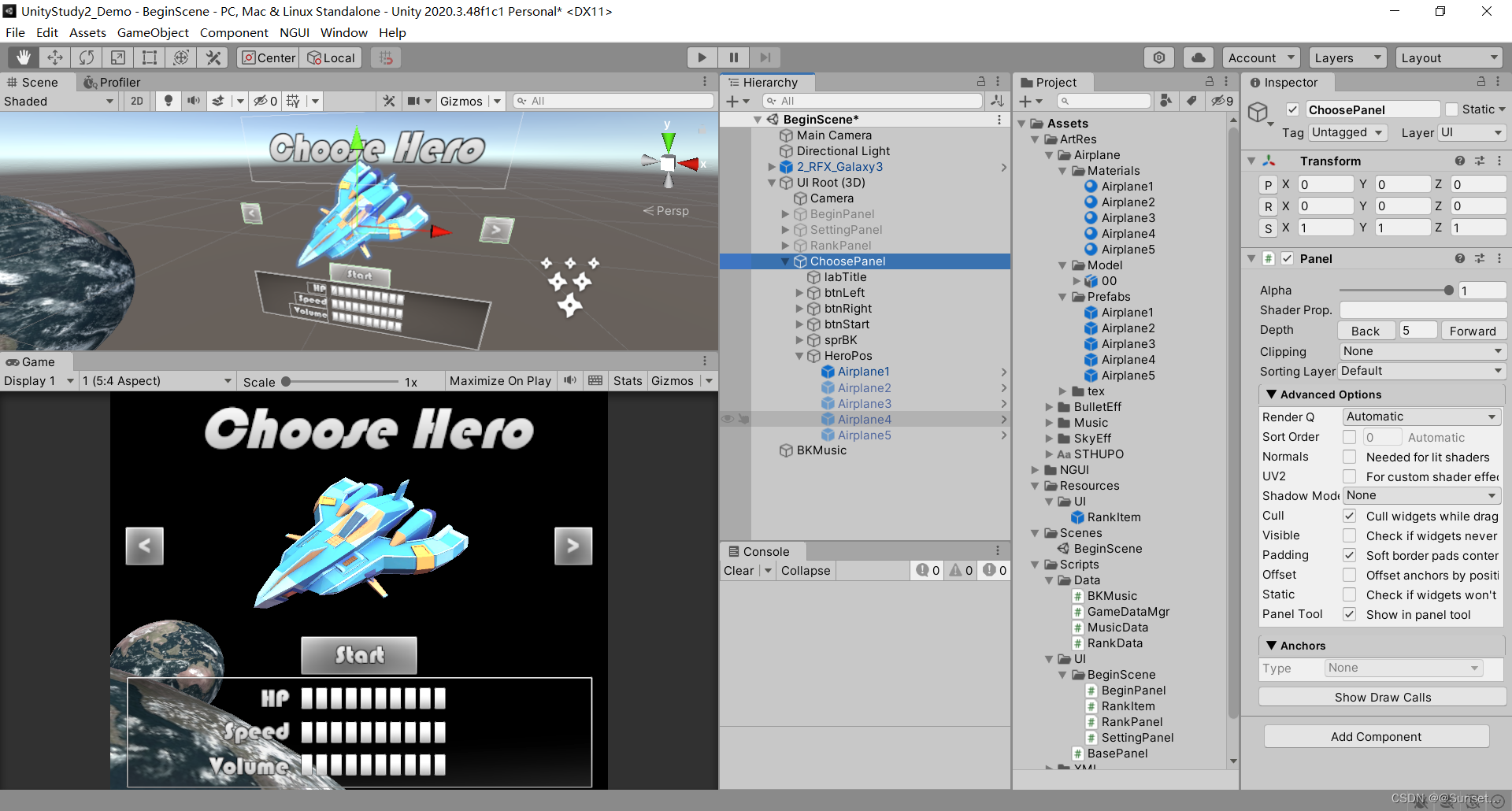Open the Tag dropdown

[x=1347, y=132]
